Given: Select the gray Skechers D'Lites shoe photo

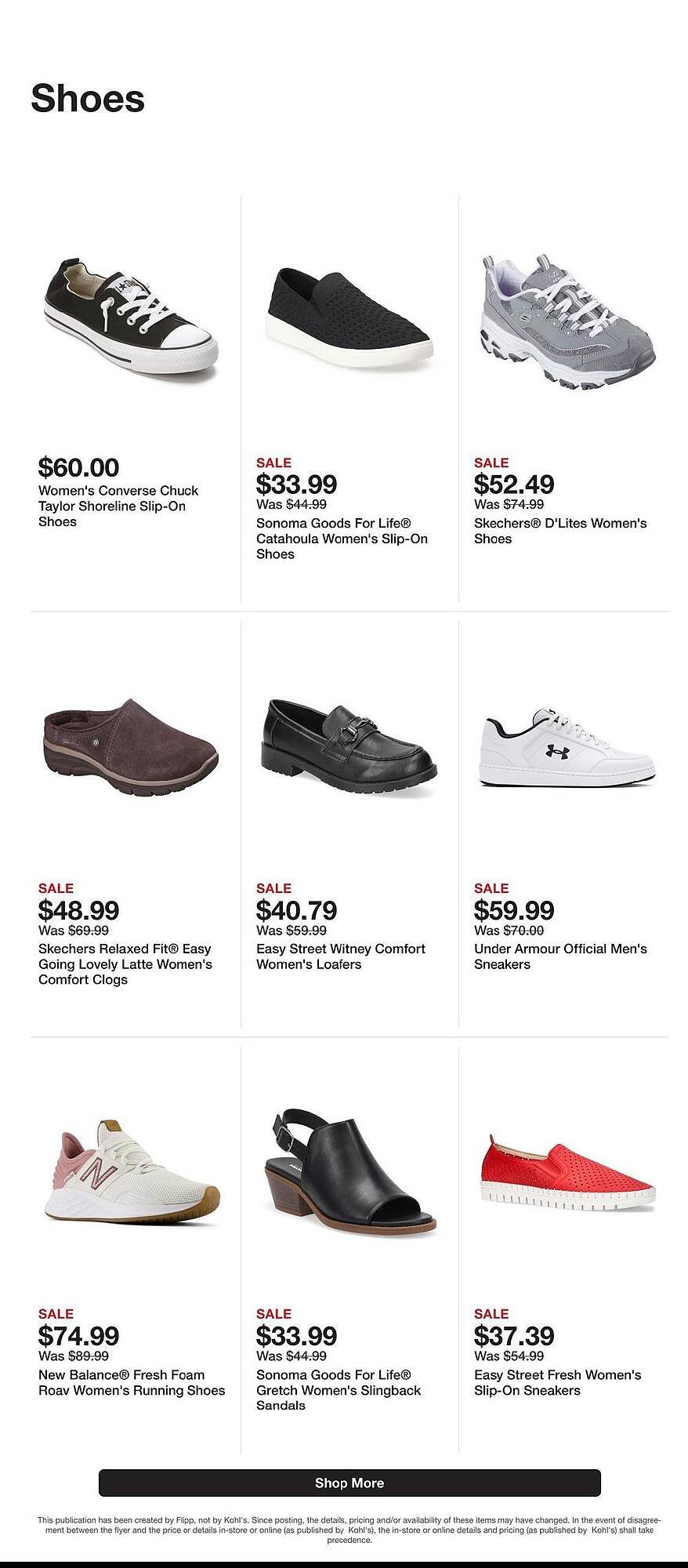Looking at the screenshot, I should pos(567,321).
